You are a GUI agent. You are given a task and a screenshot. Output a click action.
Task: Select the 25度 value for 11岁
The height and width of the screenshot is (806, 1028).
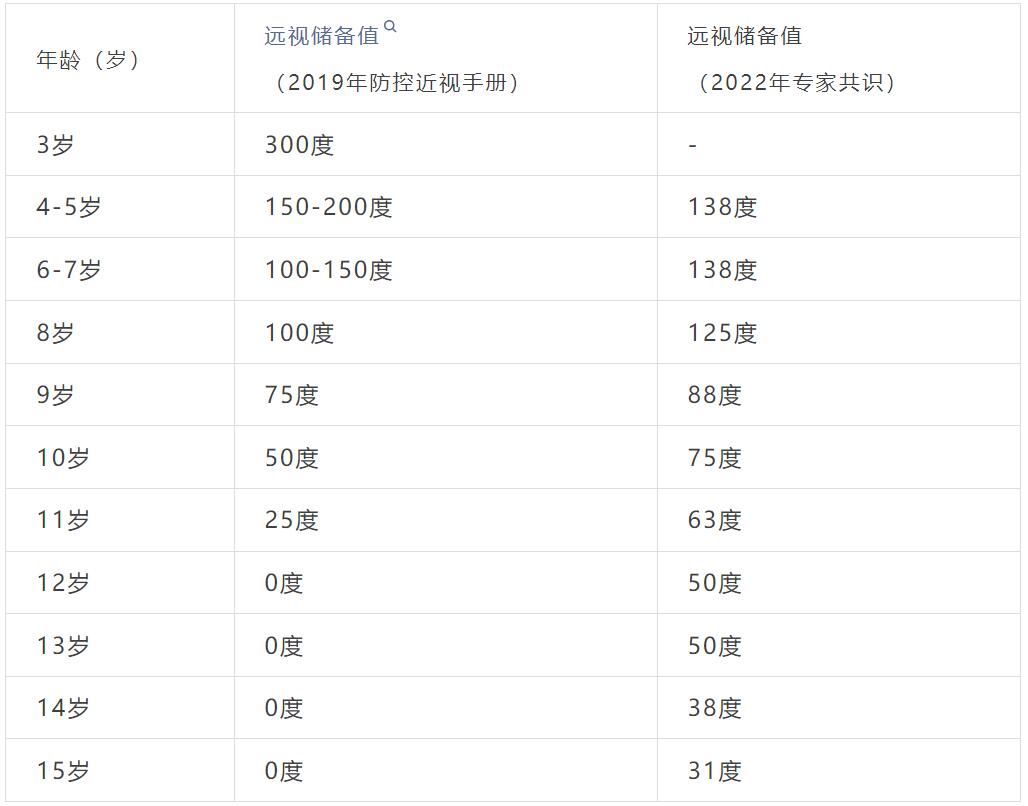tap(291, 520)
